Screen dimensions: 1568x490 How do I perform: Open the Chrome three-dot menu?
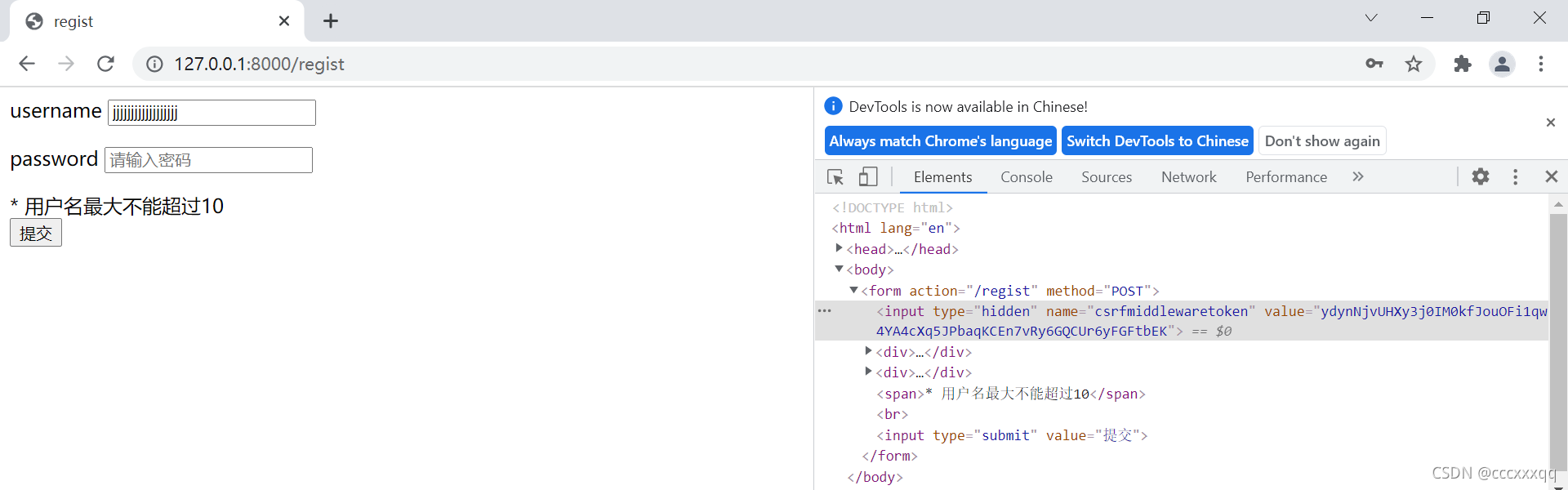coord(1541,64)
